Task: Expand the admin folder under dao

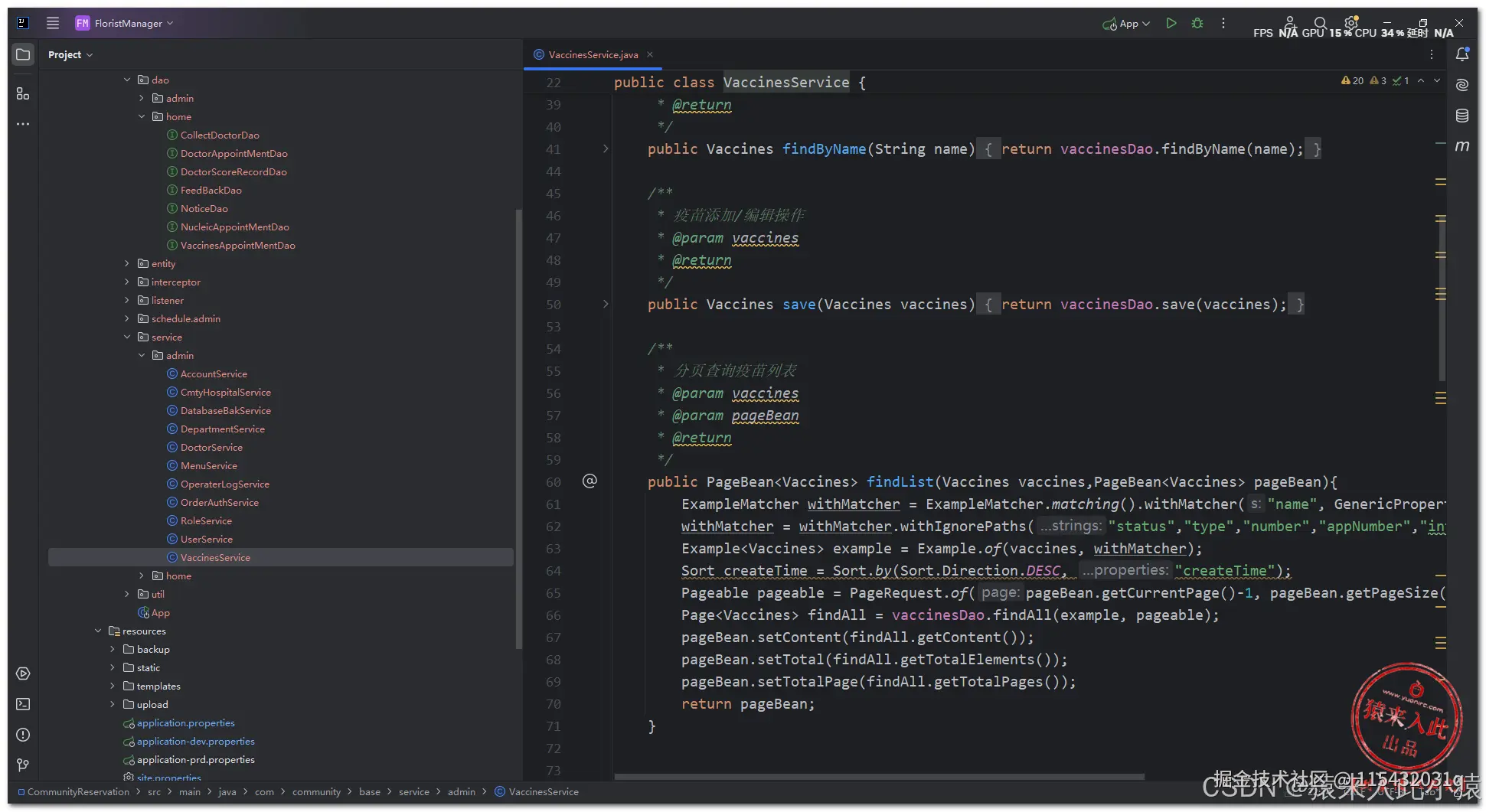Action: click(142, 98)
